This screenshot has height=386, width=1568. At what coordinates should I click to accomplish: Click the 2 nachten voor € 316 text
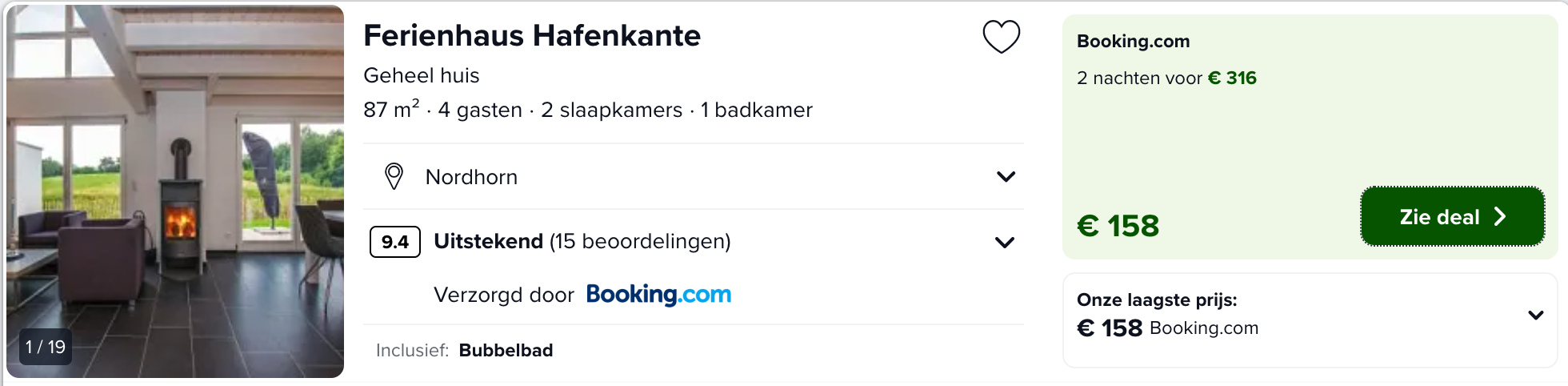point(1166,78)
